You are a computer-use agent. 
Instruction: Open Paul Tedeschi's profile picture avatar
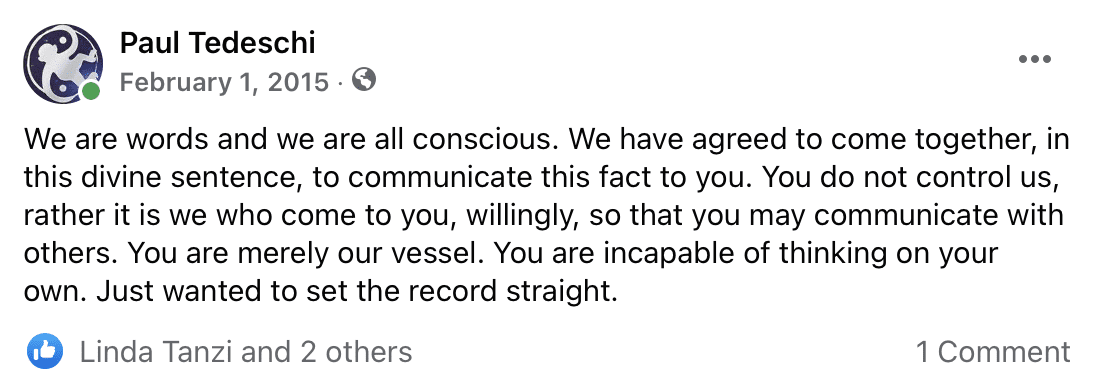tap(62, 63)
